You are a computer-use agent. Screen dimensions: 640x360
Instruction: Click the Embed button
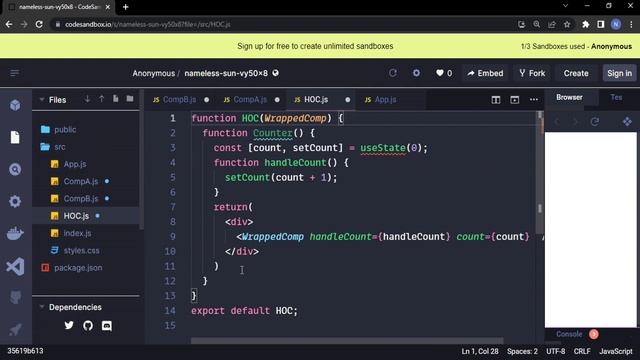(485, 73)
